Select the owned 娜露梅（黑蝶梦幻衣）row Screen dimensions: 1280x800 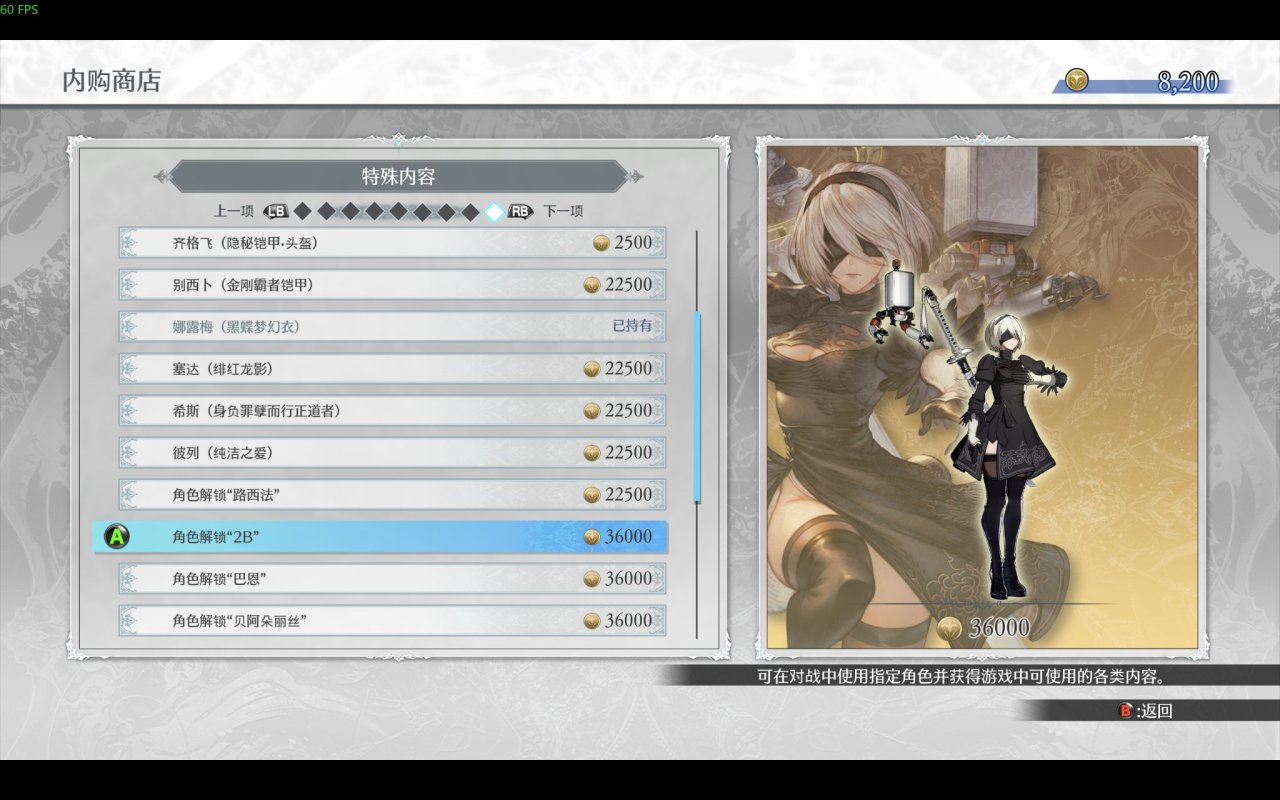tap(392, 327)
